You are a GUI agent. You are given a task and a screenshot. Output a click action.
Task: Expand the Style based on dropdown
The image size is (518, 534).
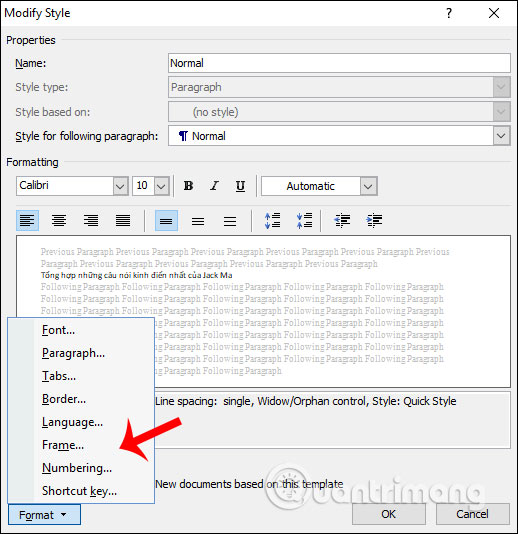click(x=501, y=112)
